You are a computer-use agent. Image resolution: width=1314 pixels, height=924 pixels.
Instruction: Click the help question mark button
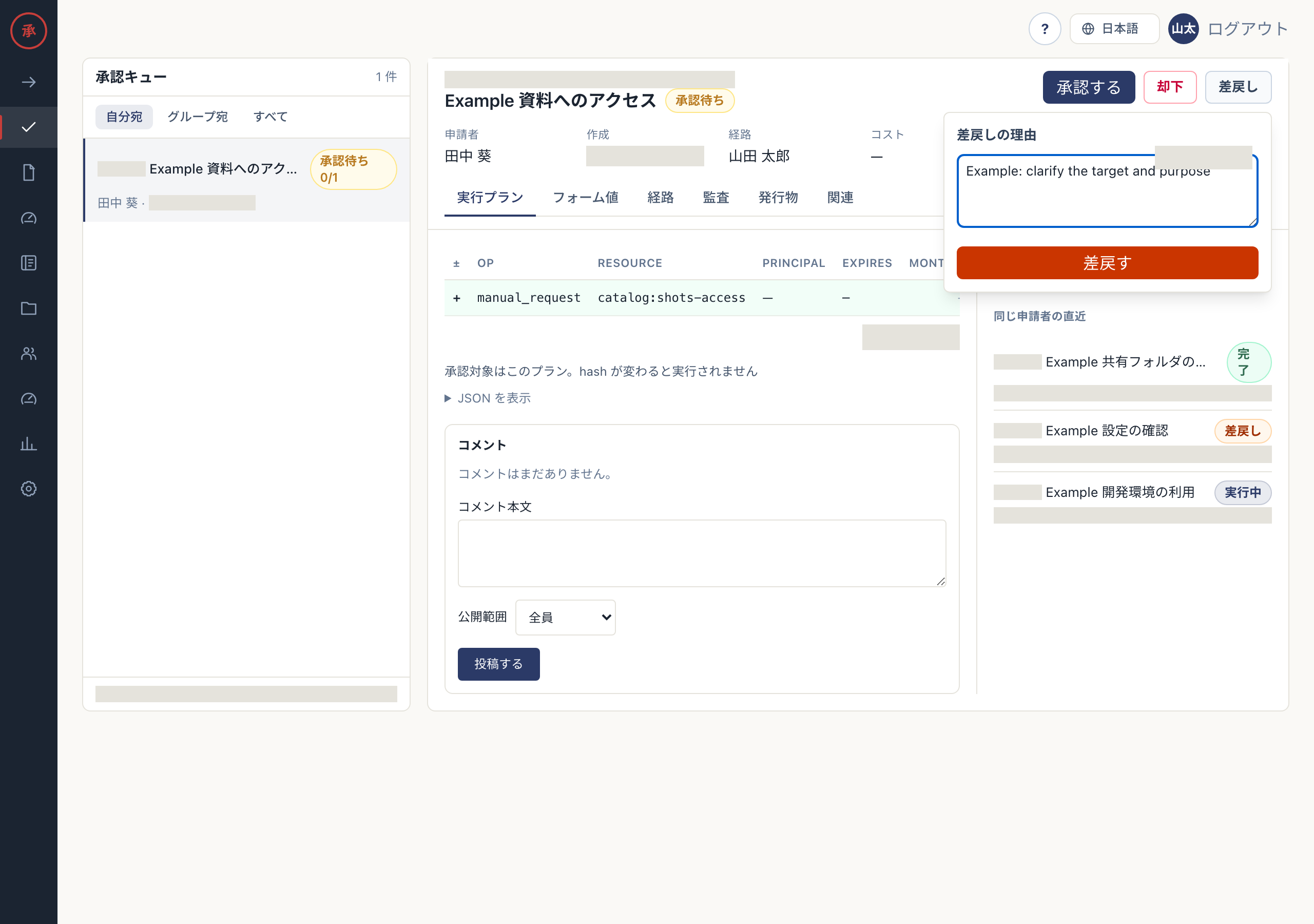[1045, 29]
